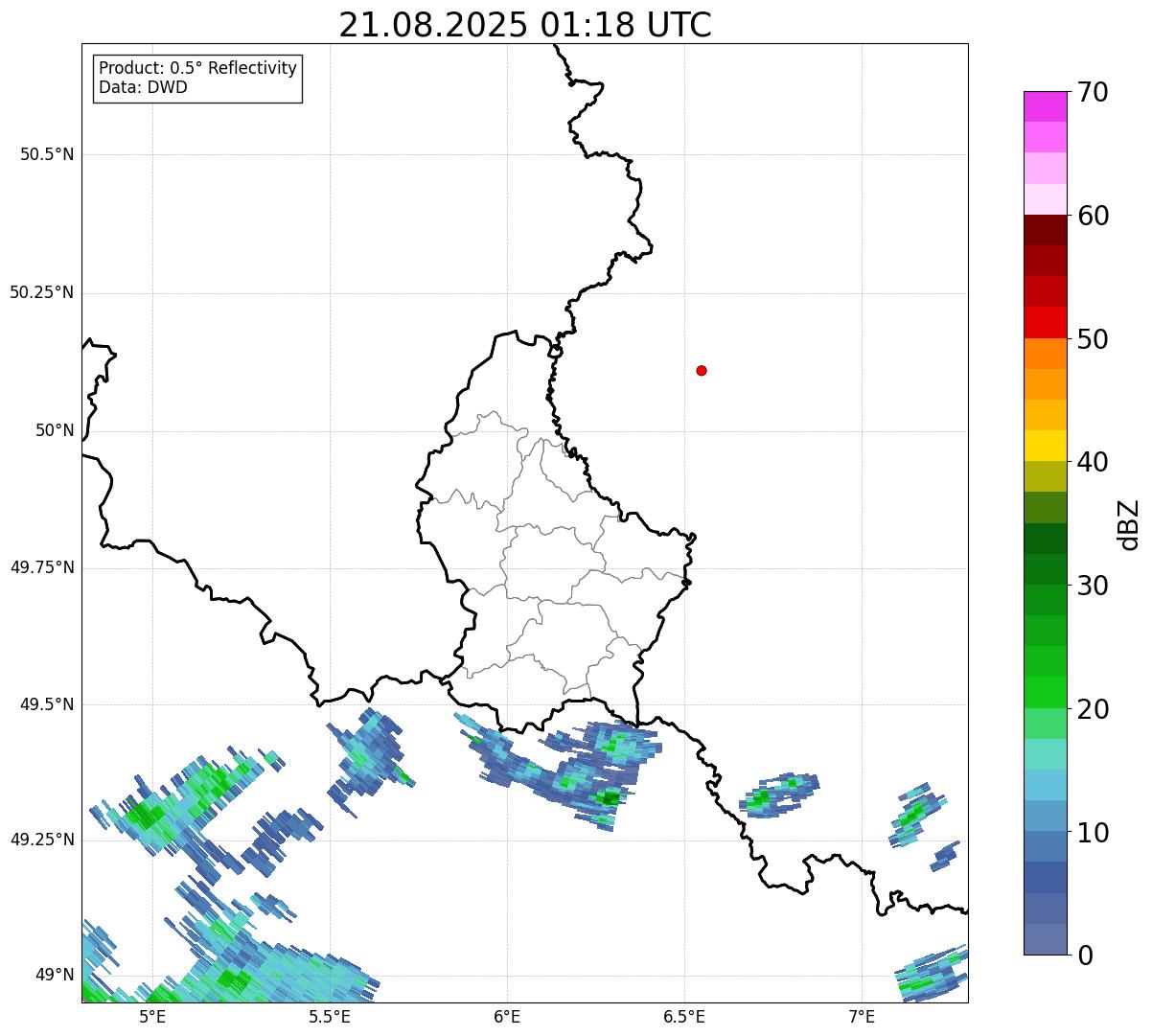Click the colorbar '40' tick label
Image resolution: width=1152 pixels, height=1036 pixels.
point(1093,462)
